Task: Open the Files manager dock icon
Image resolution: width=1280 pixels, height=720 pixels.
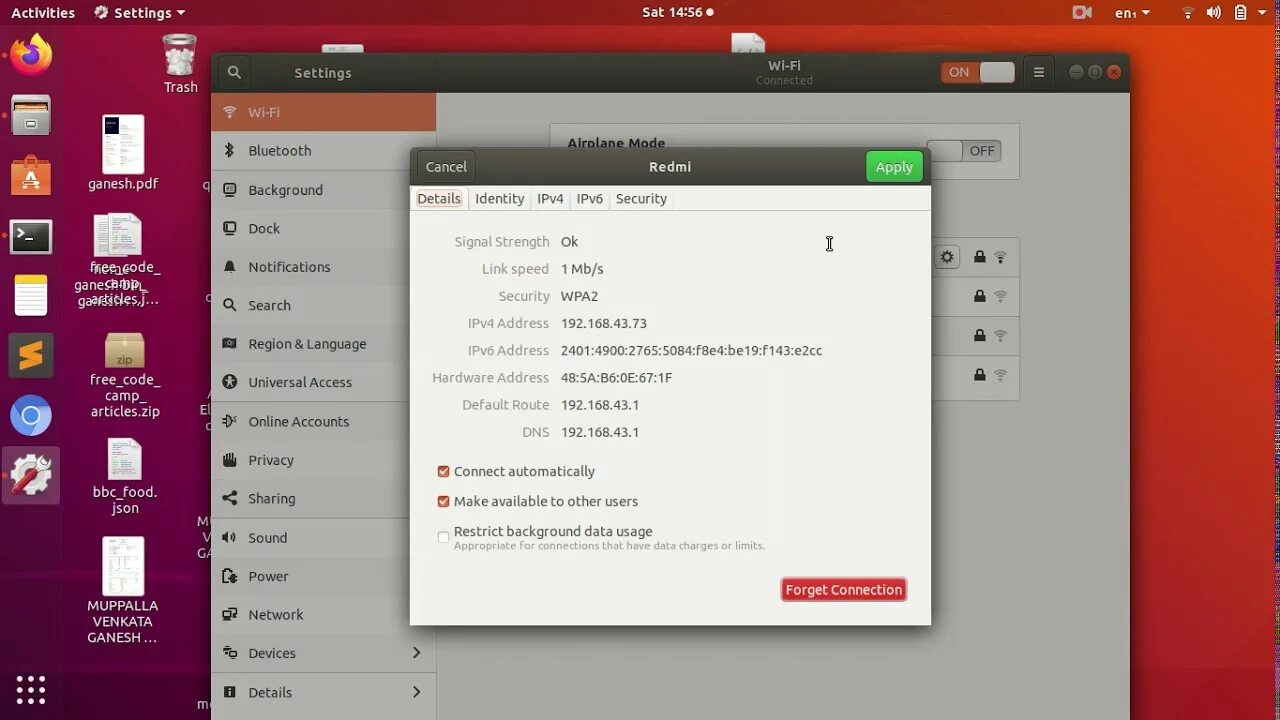Action: pos(31,115)
